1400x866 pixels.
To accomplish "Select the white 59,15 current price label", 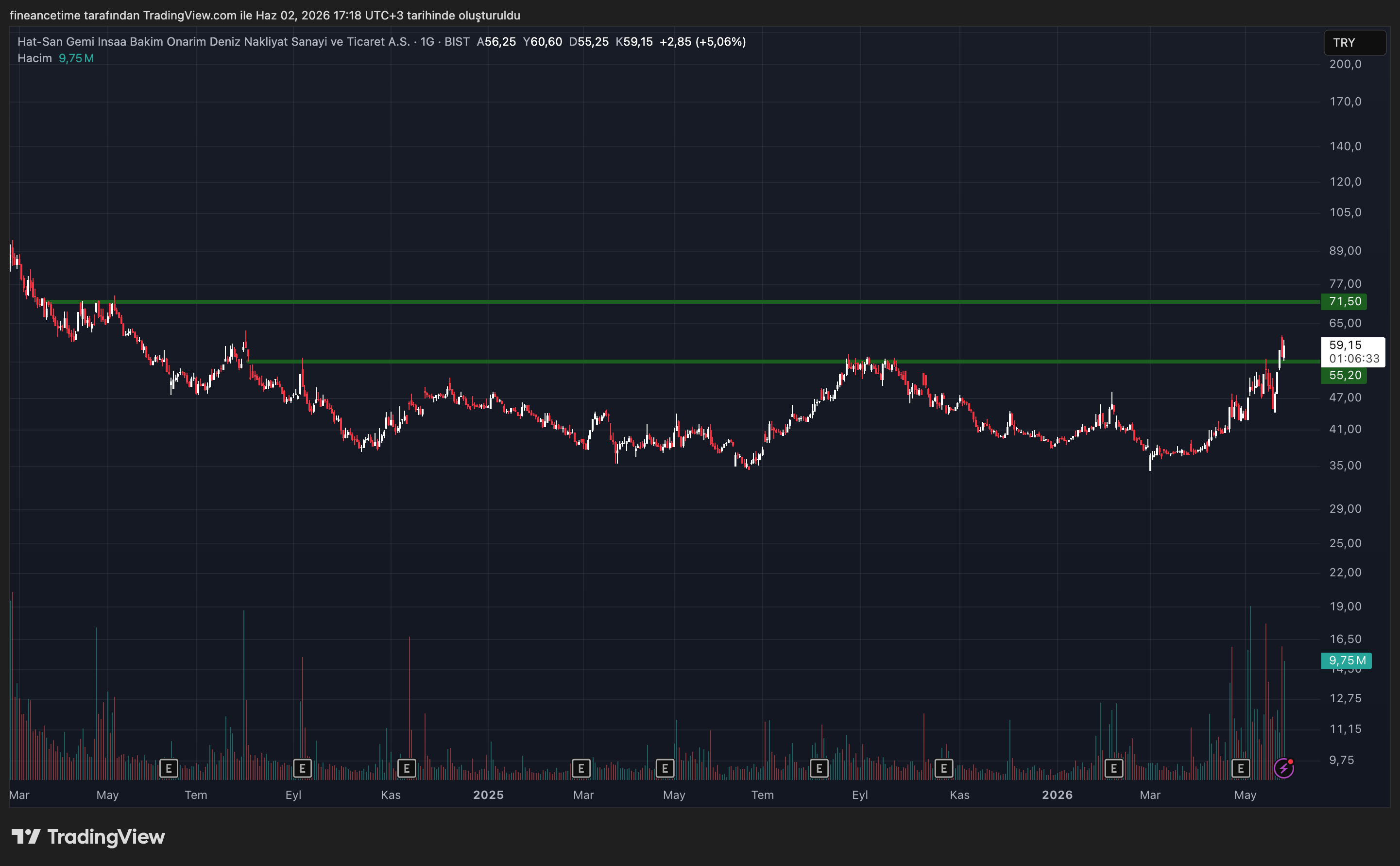I will click(x=1353, y=352).
